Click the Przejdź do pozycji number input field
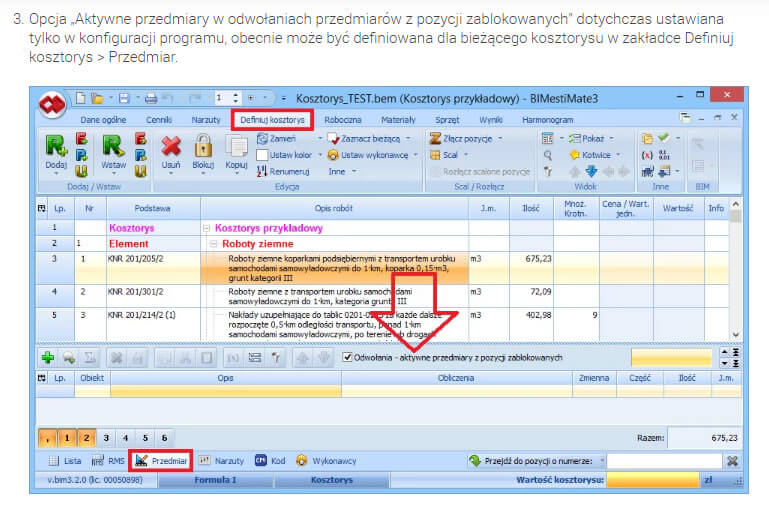Image resolution: width=769 pixels, height=513 pixels. click(665, 461)
